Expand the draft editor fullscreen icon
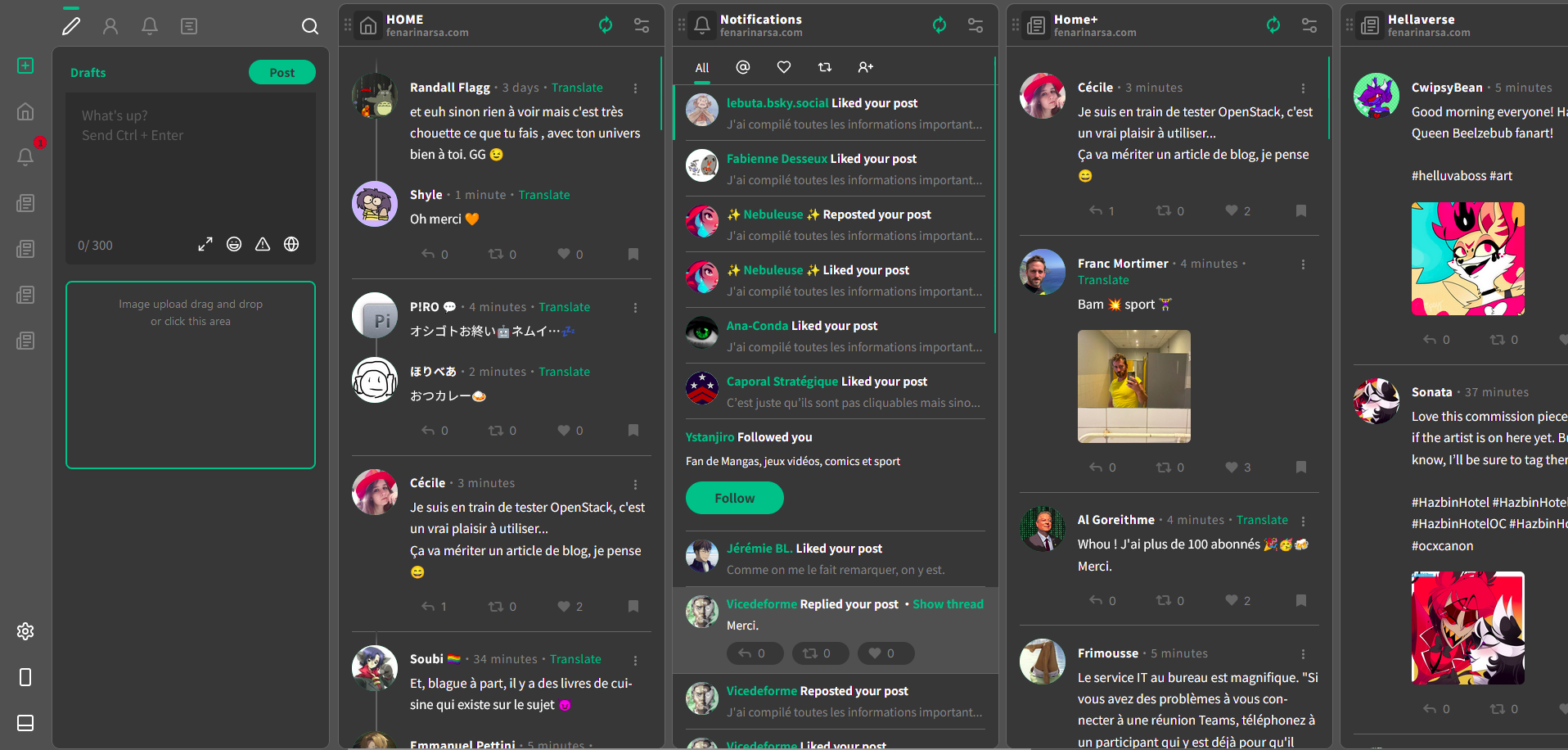This screenshot has height=750, width=1568. tap(205, 244)
